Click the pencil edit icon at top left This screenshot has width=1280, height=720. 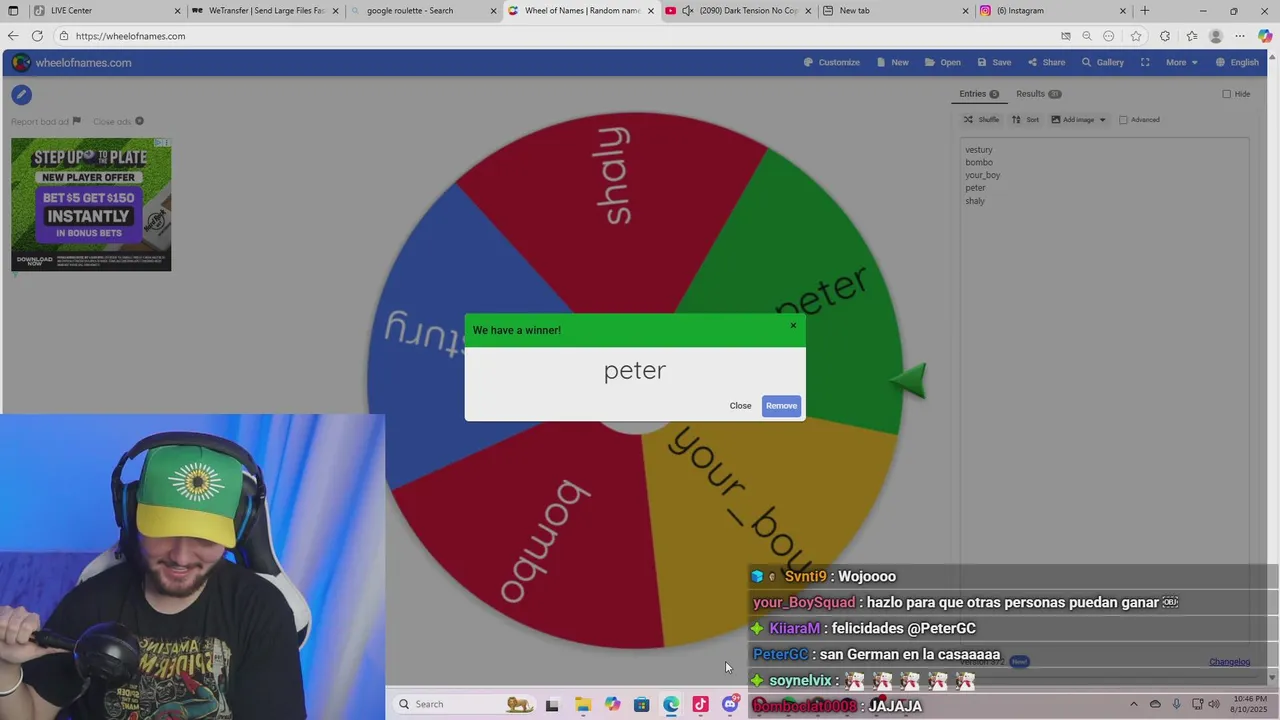[22, 95]
